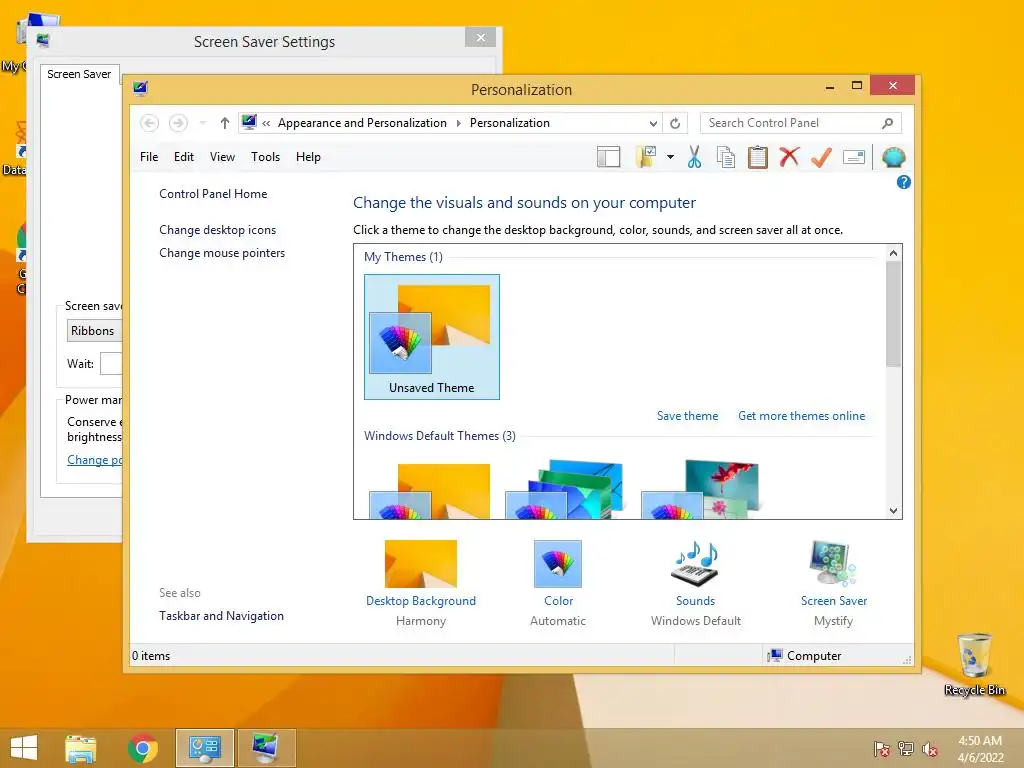Screen dimensions: 1024x768
Task: Click the scissors Cut icon
Action: 694,157
